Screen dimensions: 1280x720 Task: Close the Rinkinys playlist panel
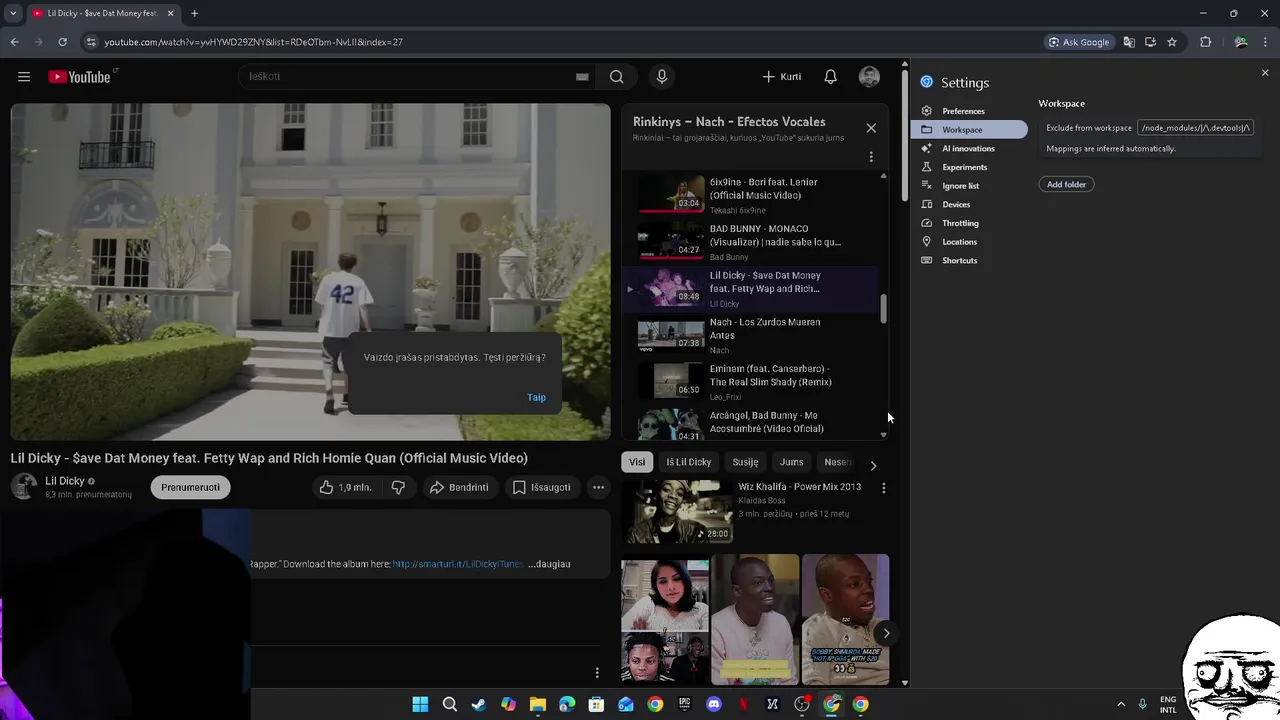point(871,128)
